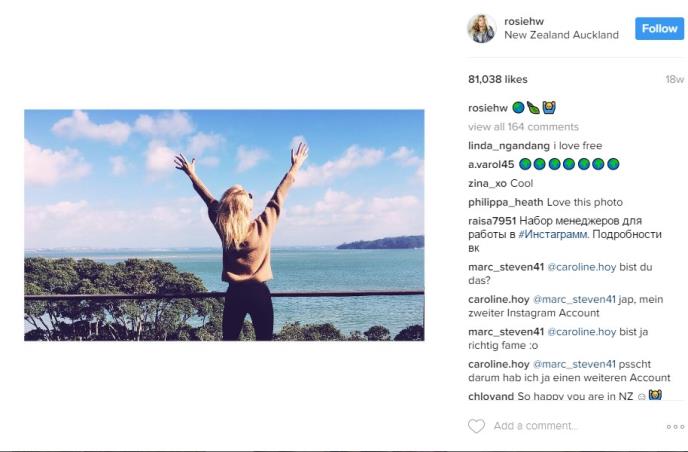Expand view all 164 comments
Screen dimensions: 688x452
(523, 127)
